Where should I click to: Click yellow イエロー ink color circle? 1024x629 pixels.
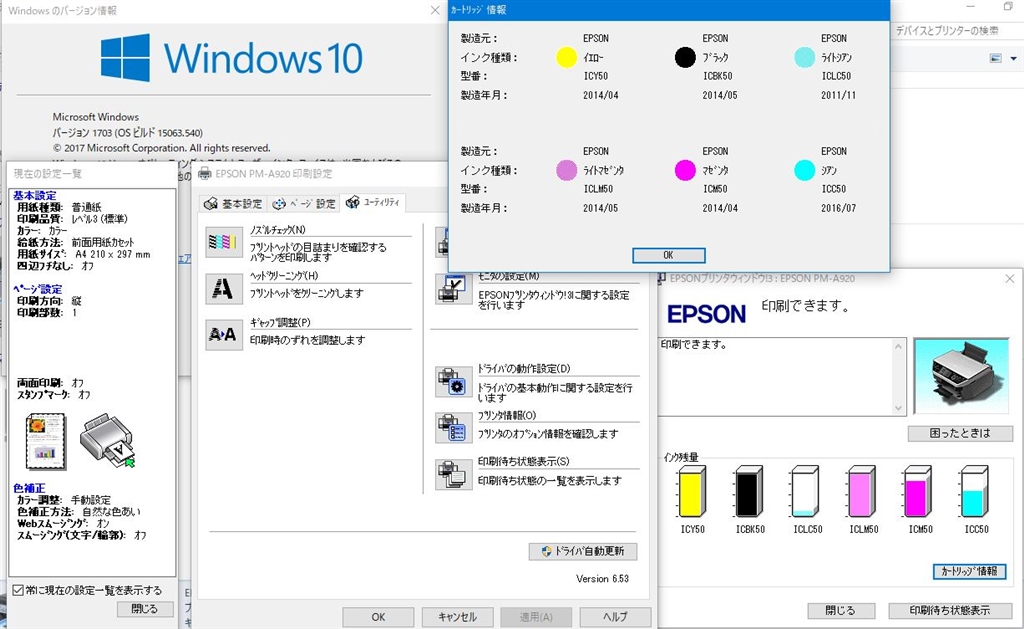(566, 57)
